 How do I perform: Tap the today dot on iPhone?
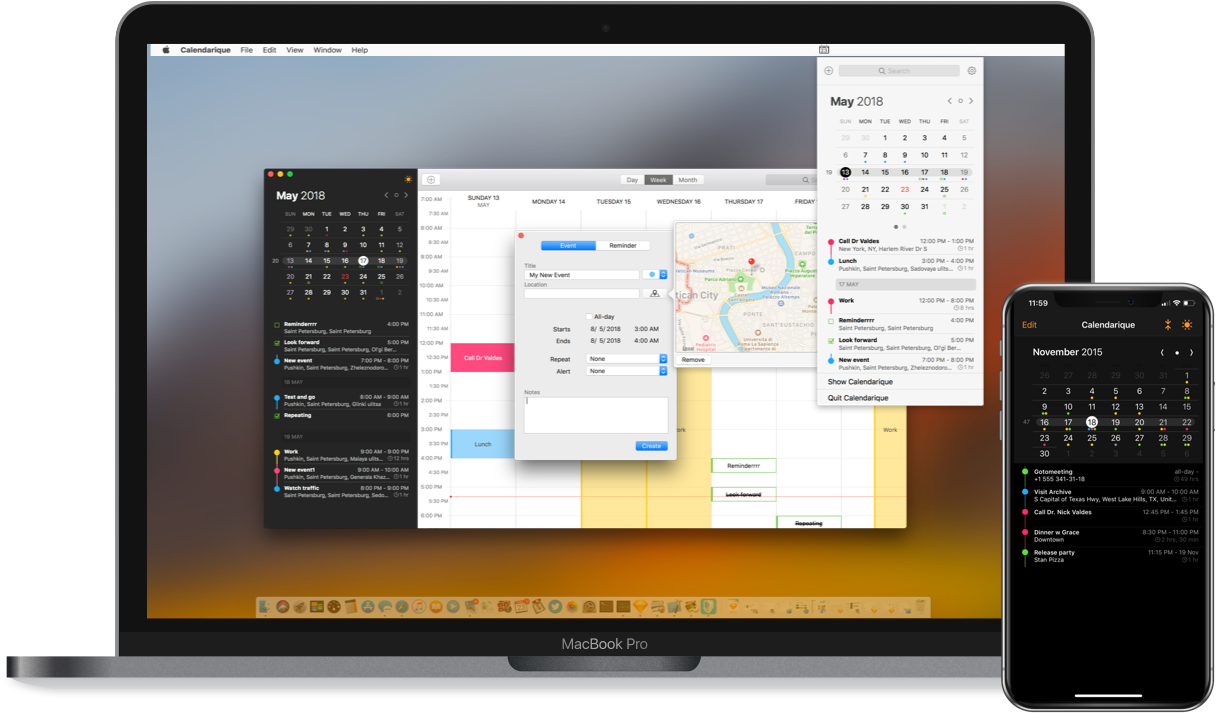tap(1177, 352)
